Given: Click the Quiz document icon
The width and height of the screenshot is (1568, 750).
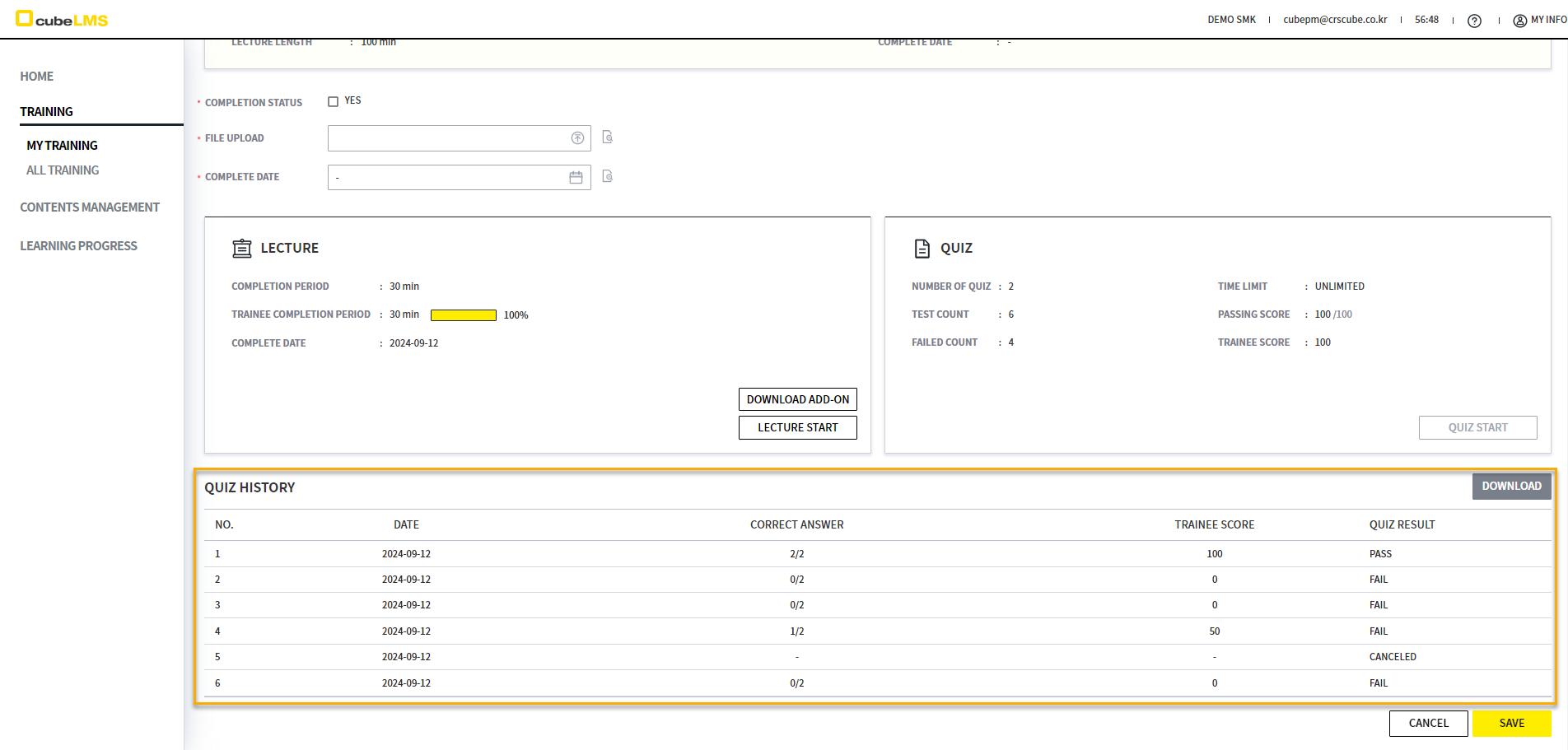Looking at the screenshot, I should [x=922, y=248].
